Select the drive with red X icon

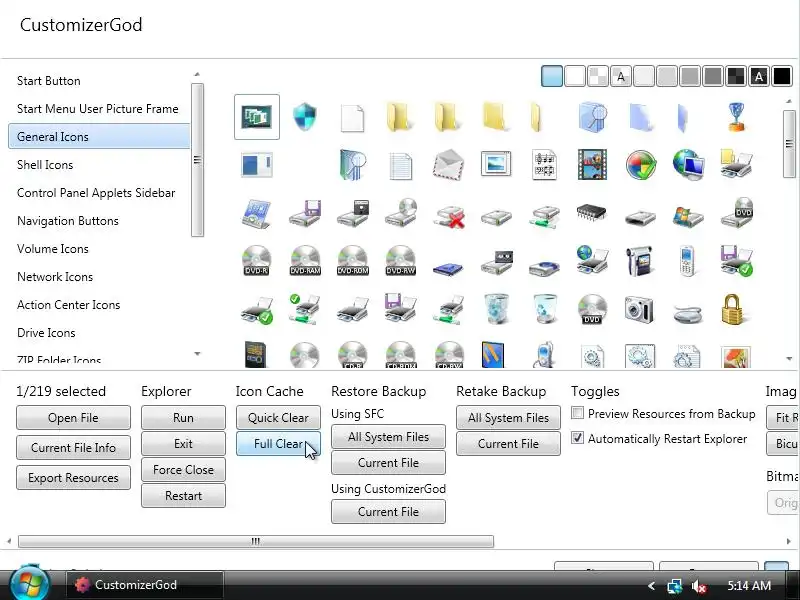[448, 214]
